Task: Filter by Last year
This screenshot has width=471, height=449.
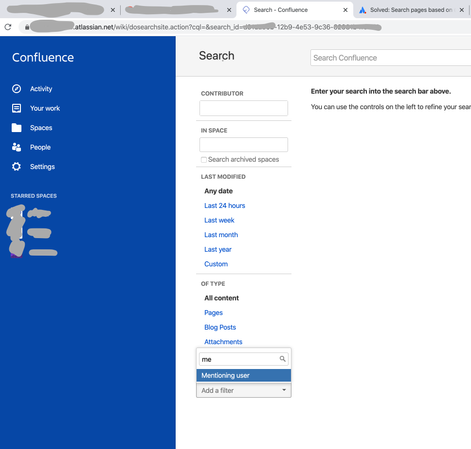Action: [218, 249]
